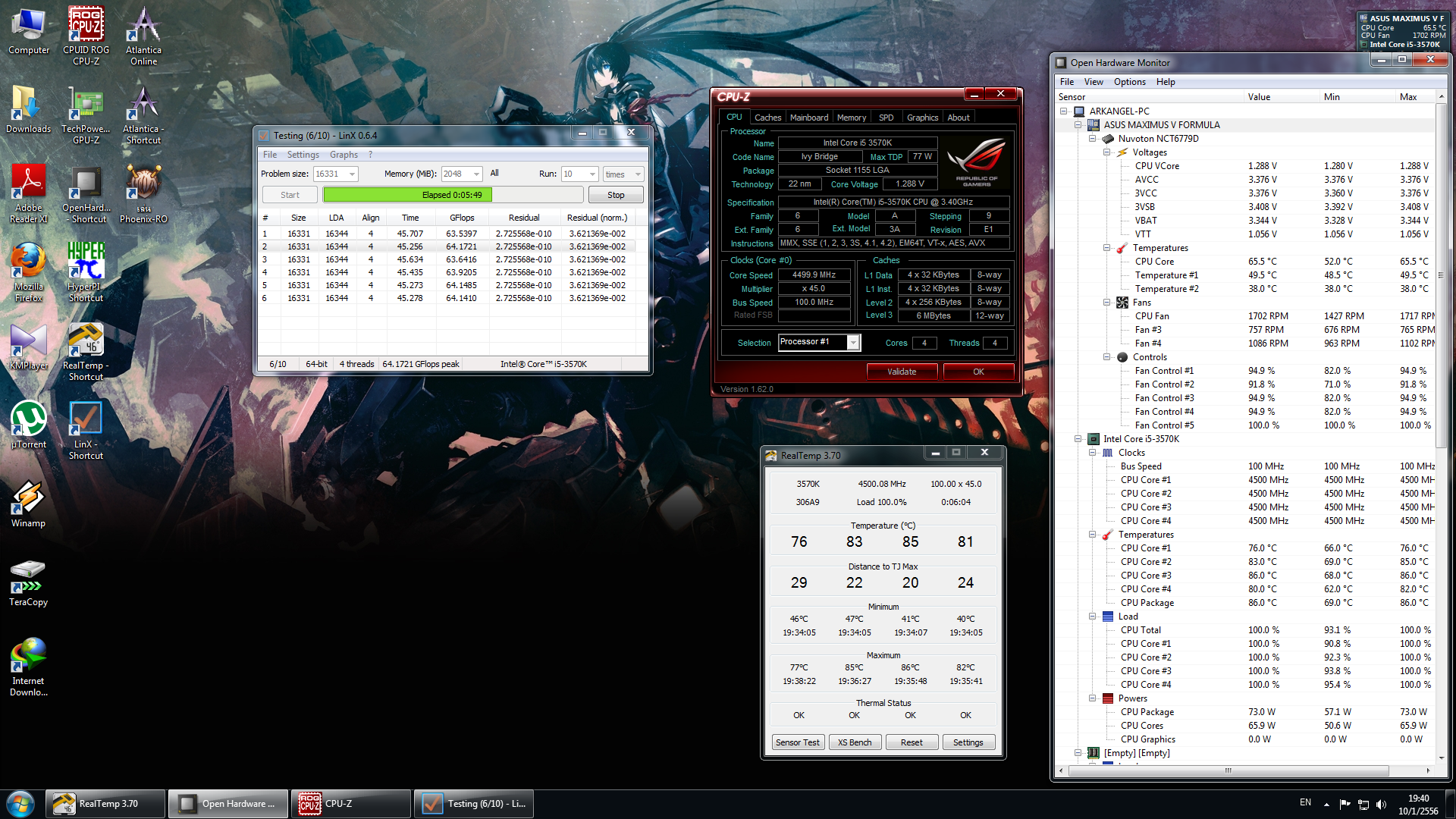Click the volume speaker tray icon
1456x819 pixels.
[x=1381, y=804]
